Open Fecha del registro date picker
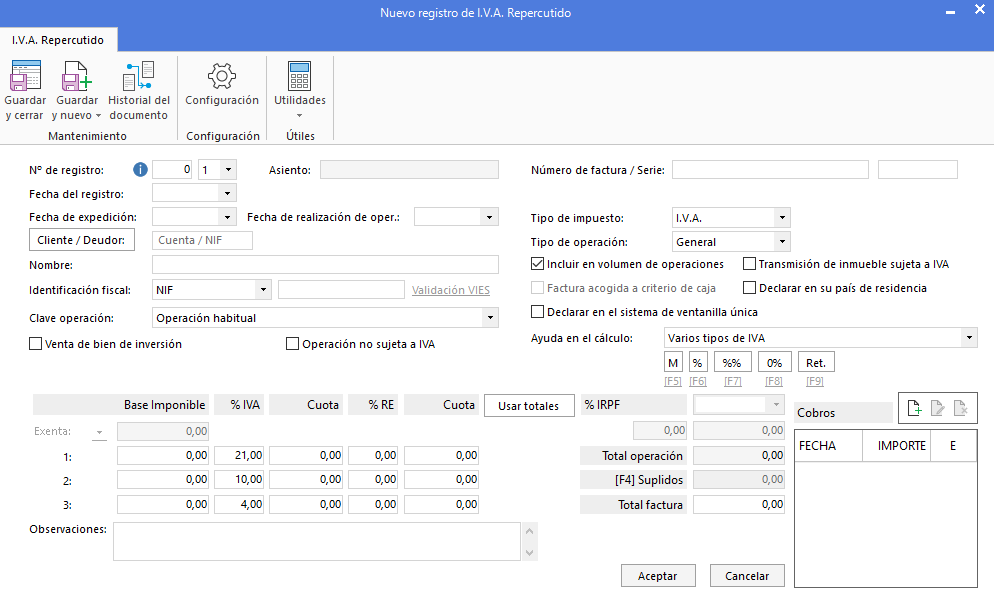The image size is (994, 603). (x=228, y=193)
